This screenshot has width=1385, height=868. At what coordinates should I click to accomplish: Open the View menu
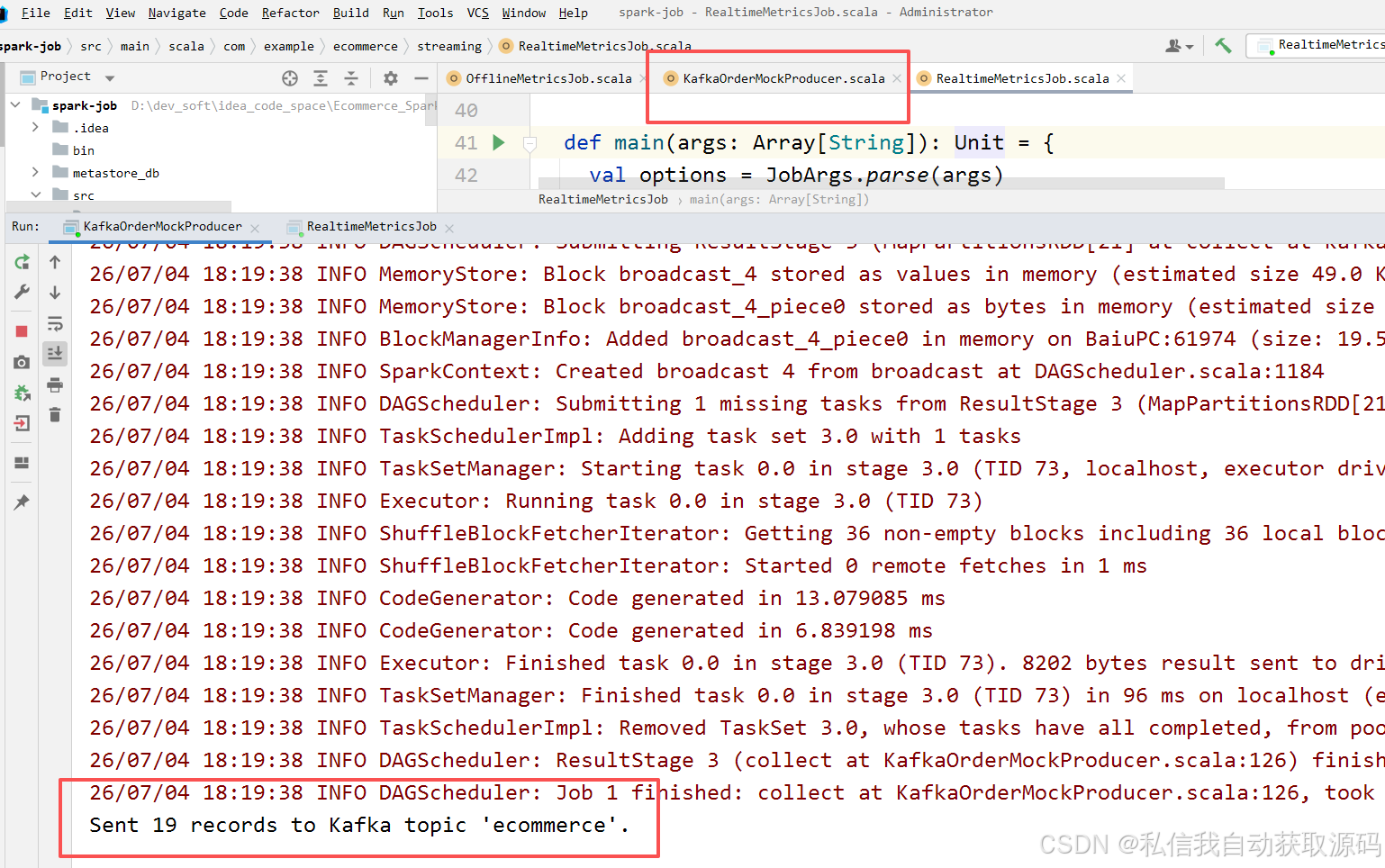[x=121, y=13]
